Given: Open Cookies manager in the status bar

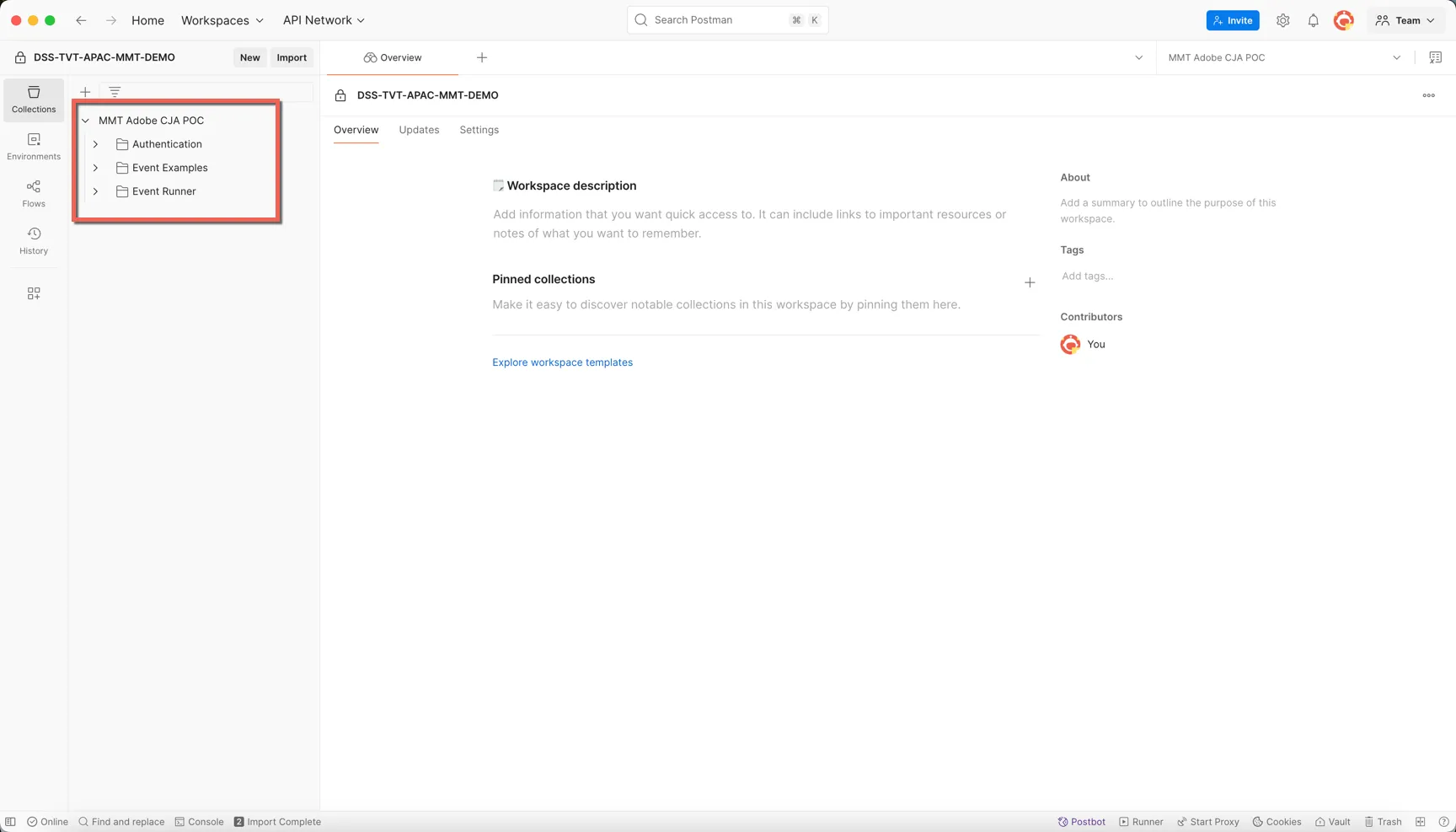Looking at the screenshot, I should pyautogui.click(x=1277, y=822).
